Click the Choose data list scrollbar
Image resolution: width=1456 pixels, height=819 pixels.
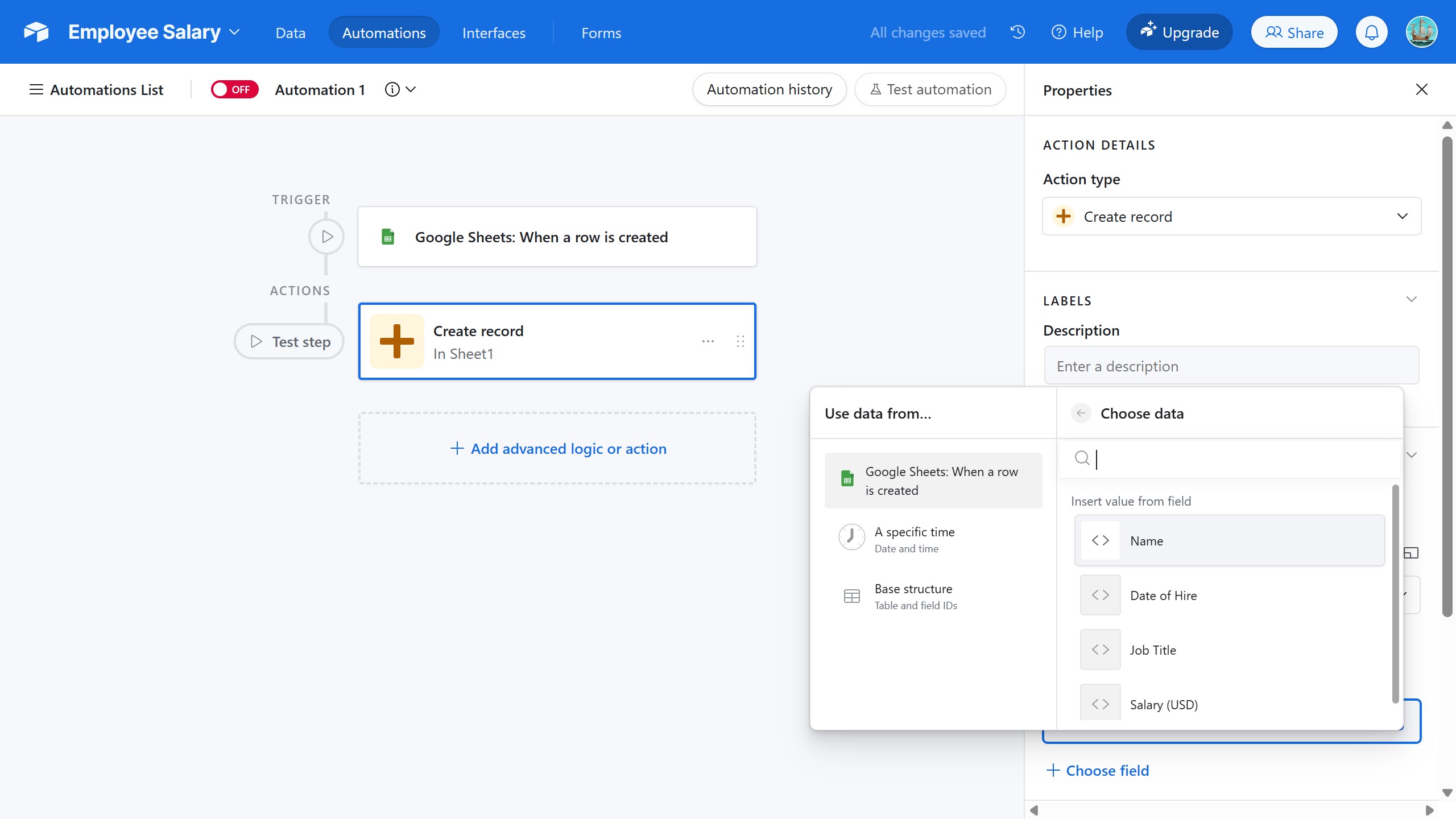coord(1395,594)
